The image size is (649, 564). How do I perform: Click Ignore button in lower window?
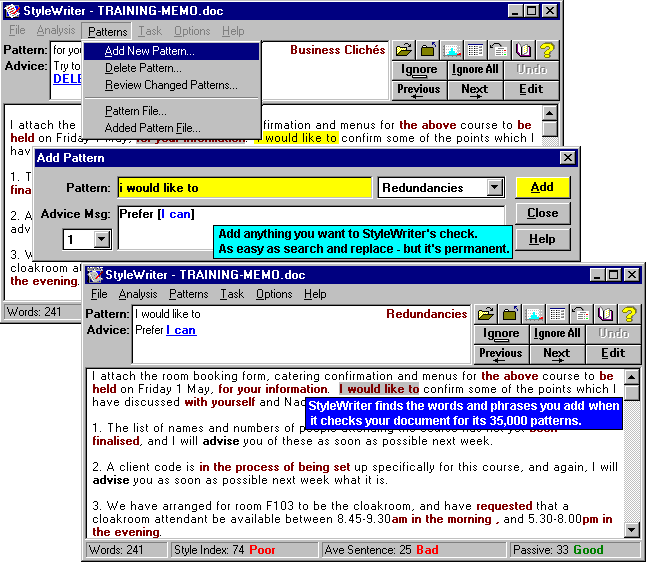click(501, 334)
